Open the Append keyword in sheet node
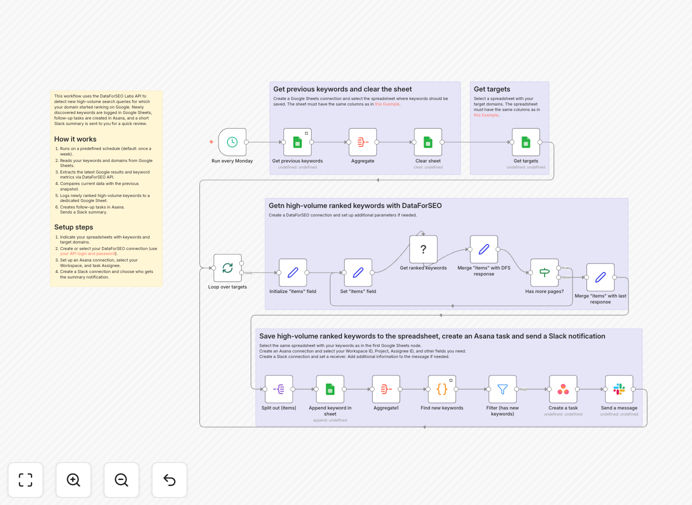Viewport: 692px width, 505px height. [x=330, y=389]
